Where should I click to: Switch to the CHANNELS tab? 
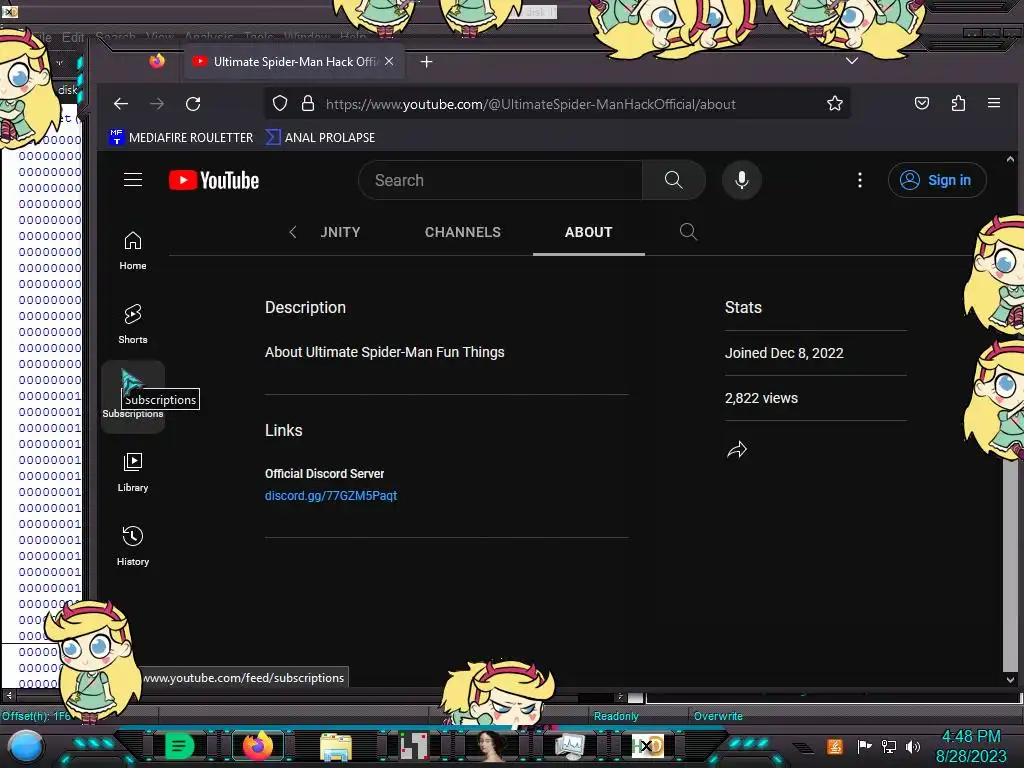(x=462, y=232)
